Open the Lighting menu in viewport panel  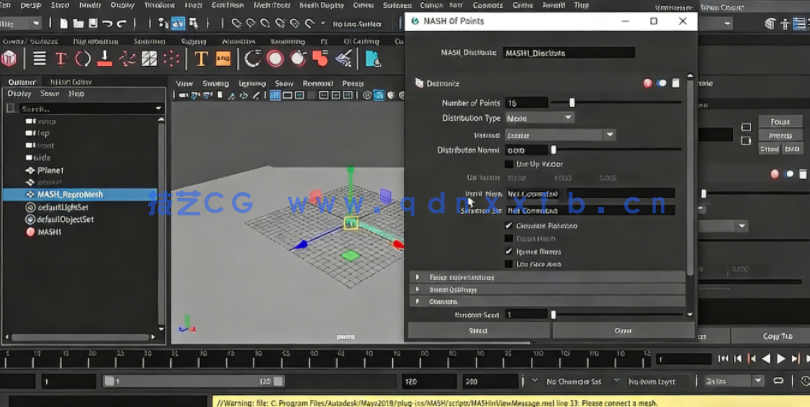[251, 83]
